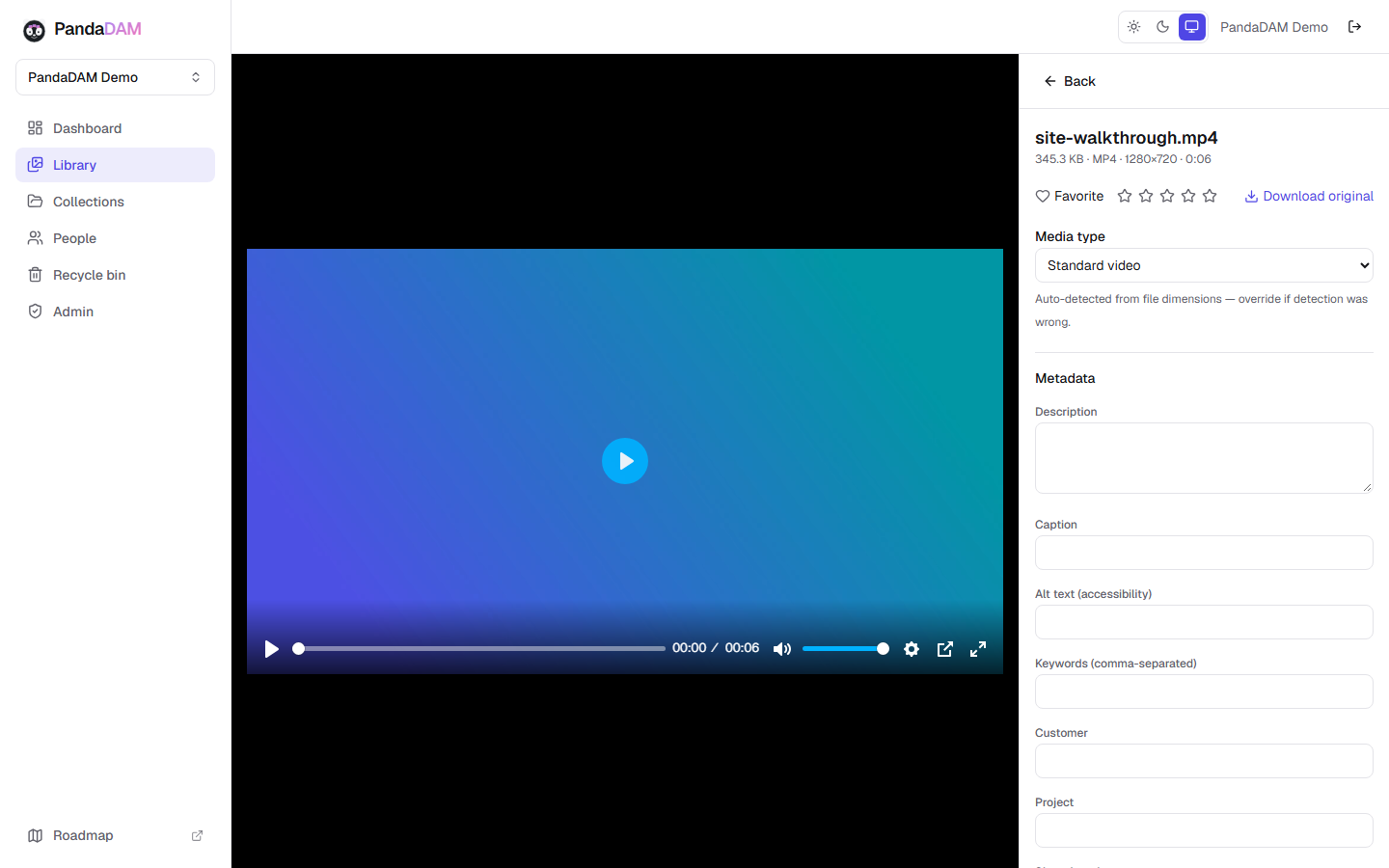Image resolution: width=1389 pixels, height=868 pixels.
Task: Go Back from asset details
Action: pyautogui.click(x=1070, y=81)
